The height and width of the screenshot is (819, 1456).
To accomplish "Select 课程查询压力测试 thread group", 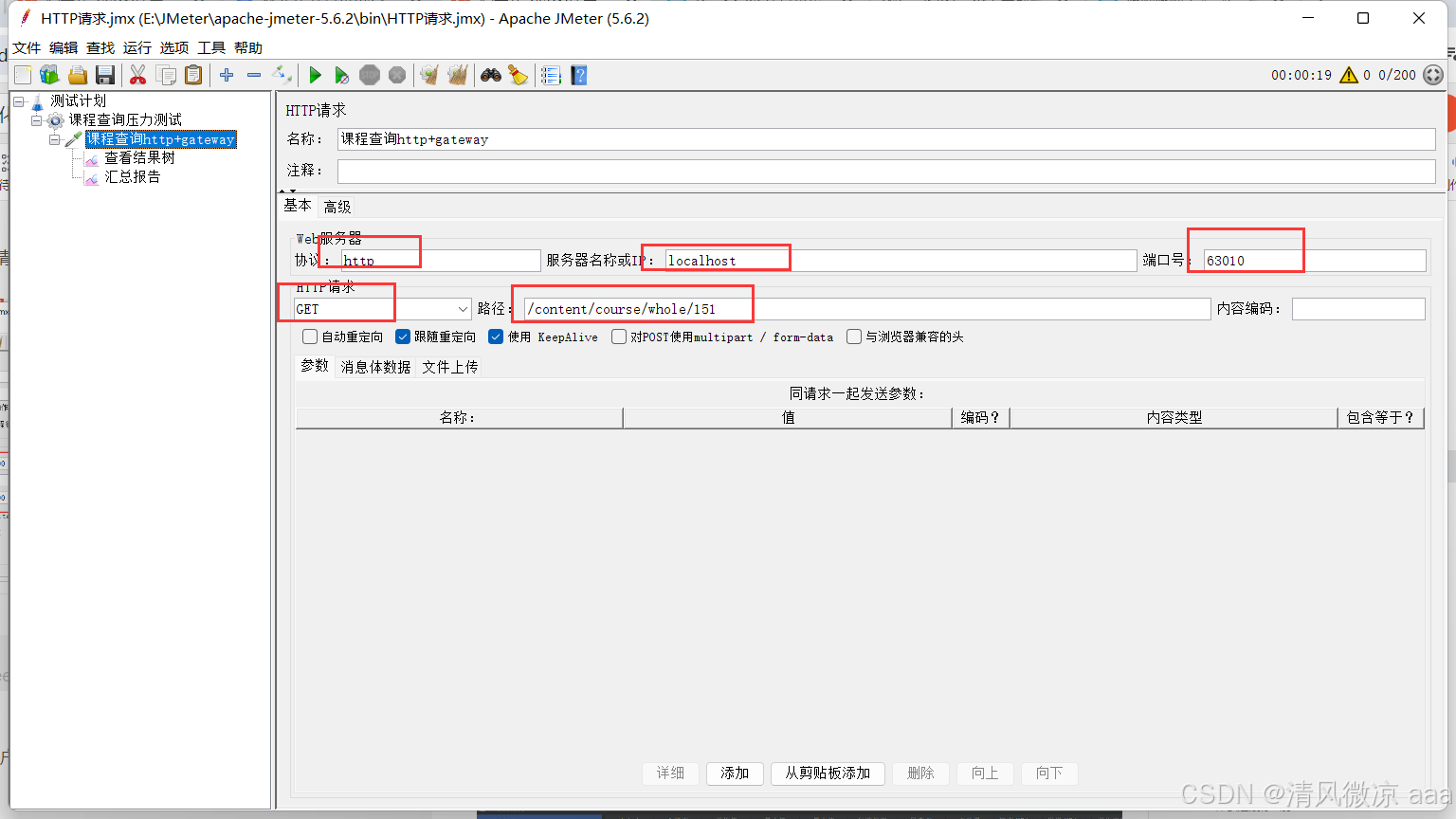I will tap(125, 119).
